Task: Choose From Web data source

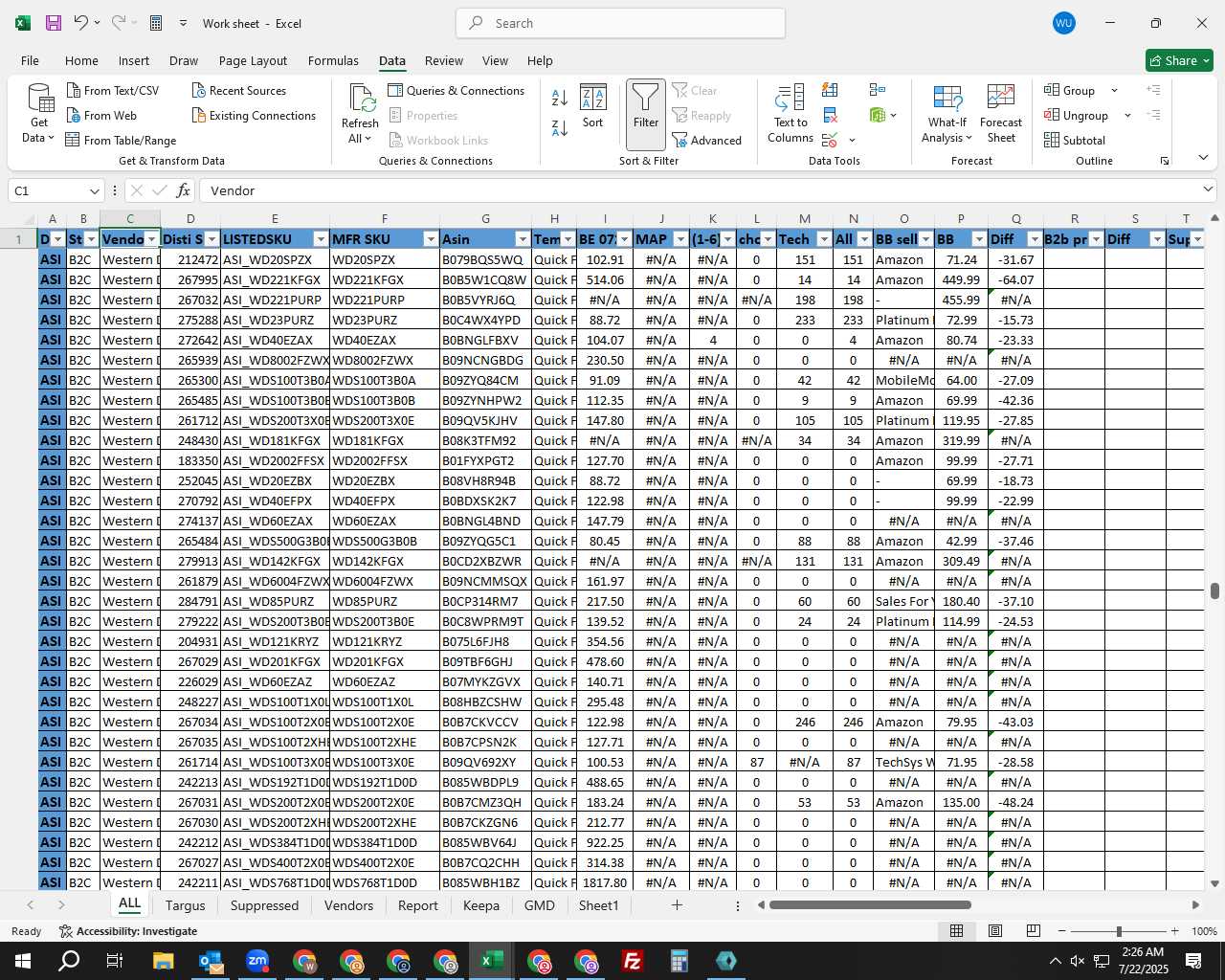Action: [101, 115]
